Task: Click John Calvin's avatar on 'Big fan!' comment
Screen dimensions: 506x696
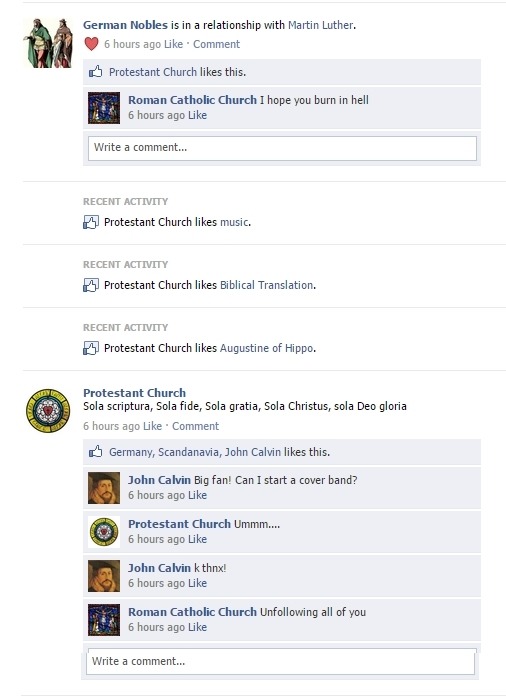Action: pos(104,488)
